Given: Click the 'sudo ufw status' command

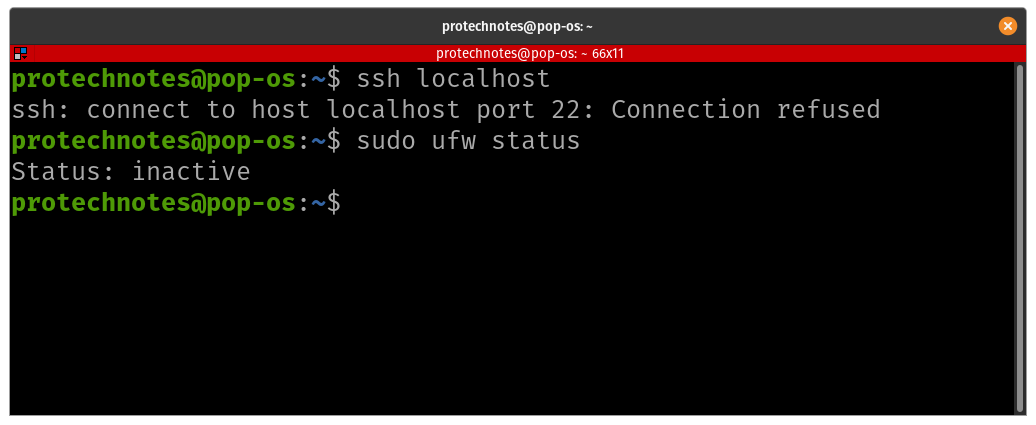Looking at the screenshot, I should click(468, 141).
